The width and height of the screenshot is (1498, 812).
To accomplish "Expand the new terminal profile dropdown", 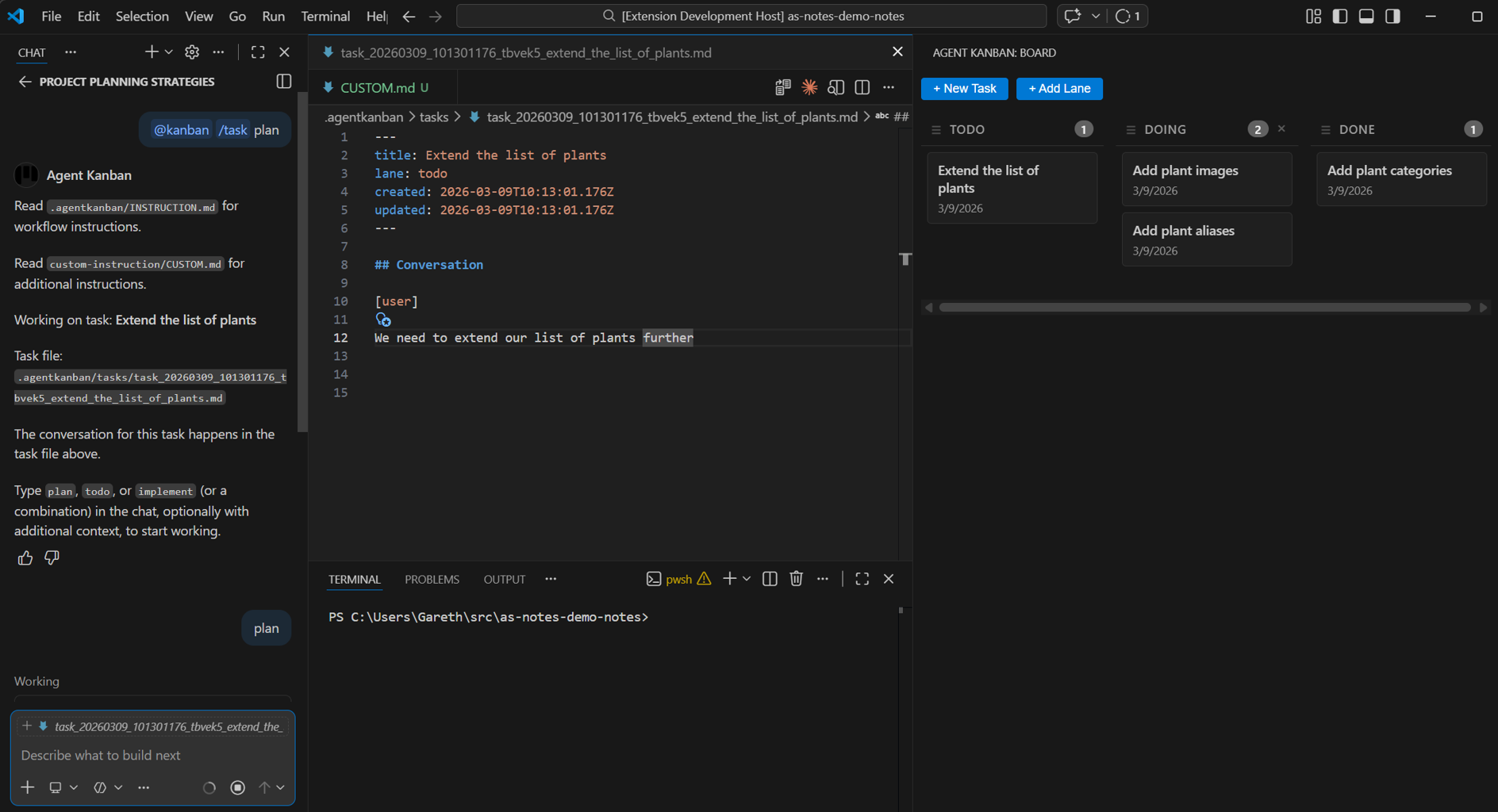I will coord(746,579).
